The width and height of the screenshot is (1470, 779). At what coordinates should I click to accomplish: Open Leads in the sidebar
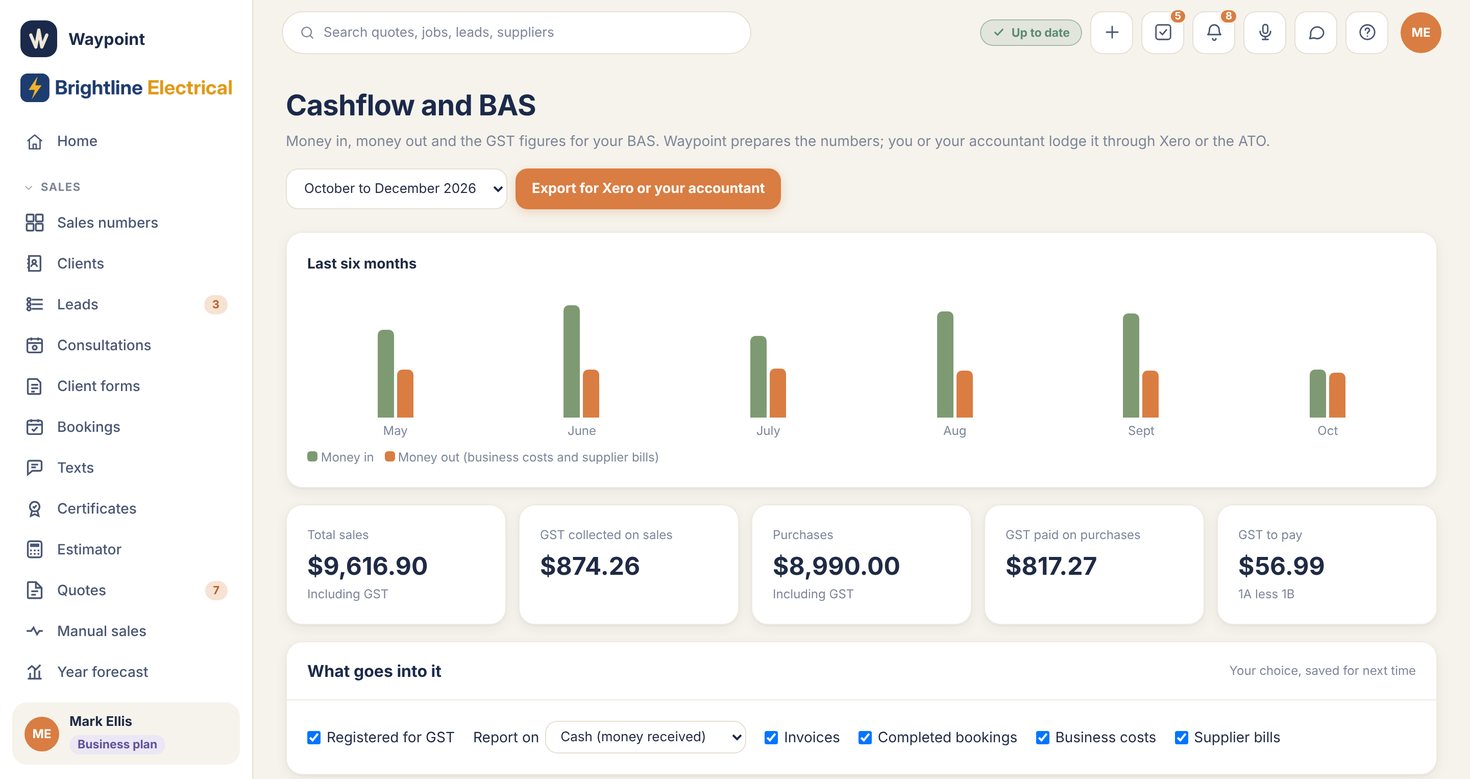tap(126, 304)
